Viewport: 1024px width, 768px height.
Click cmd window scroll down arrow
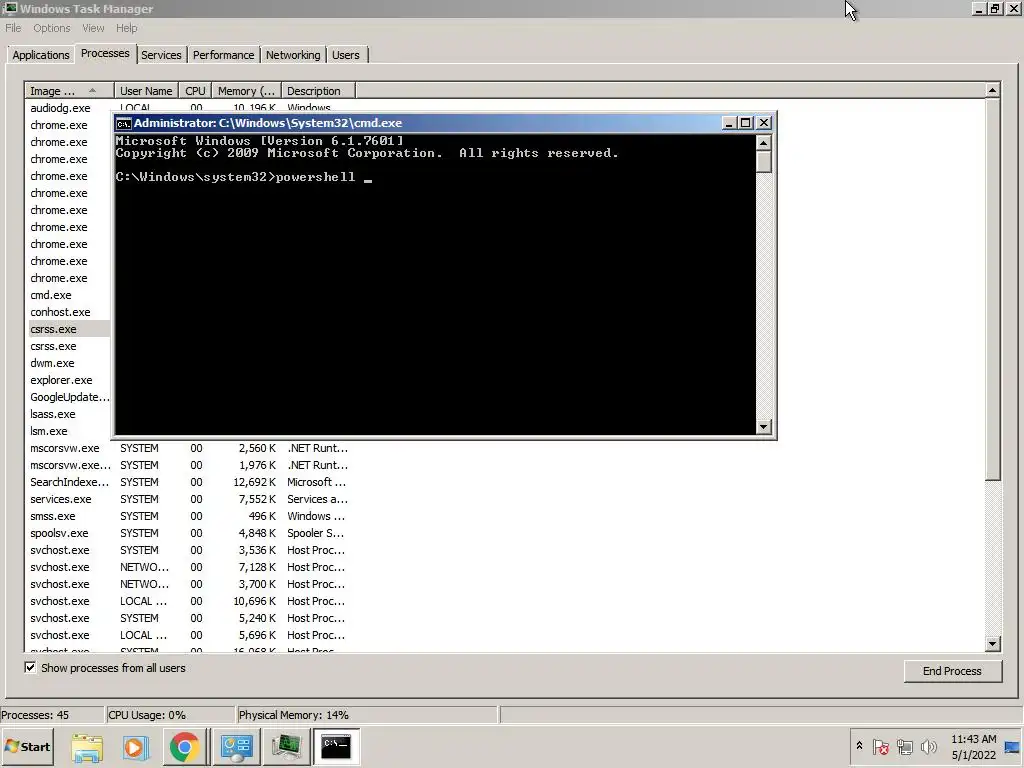coord(763,427)
